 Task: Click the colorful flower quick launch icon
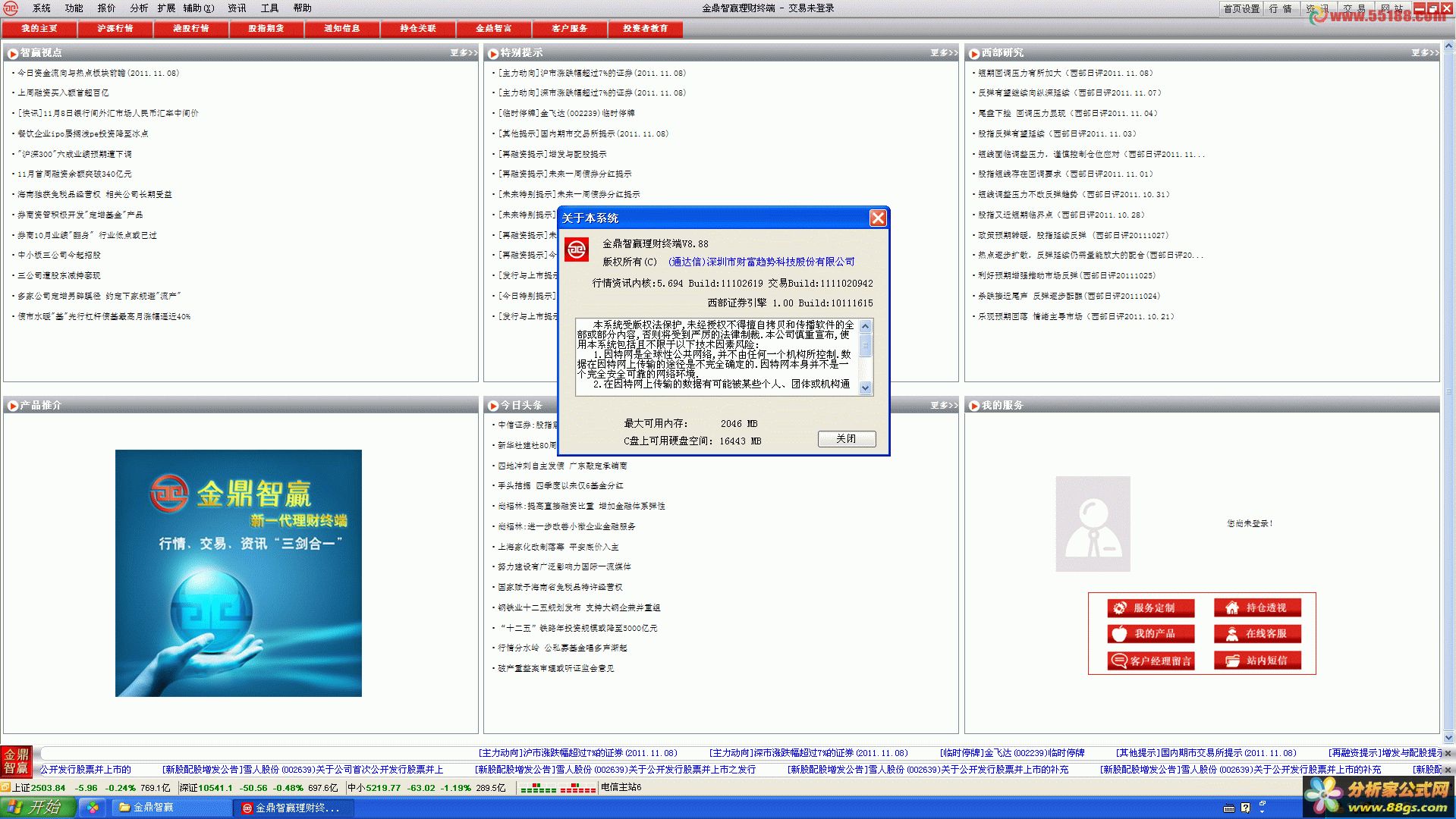click(93, 808)
